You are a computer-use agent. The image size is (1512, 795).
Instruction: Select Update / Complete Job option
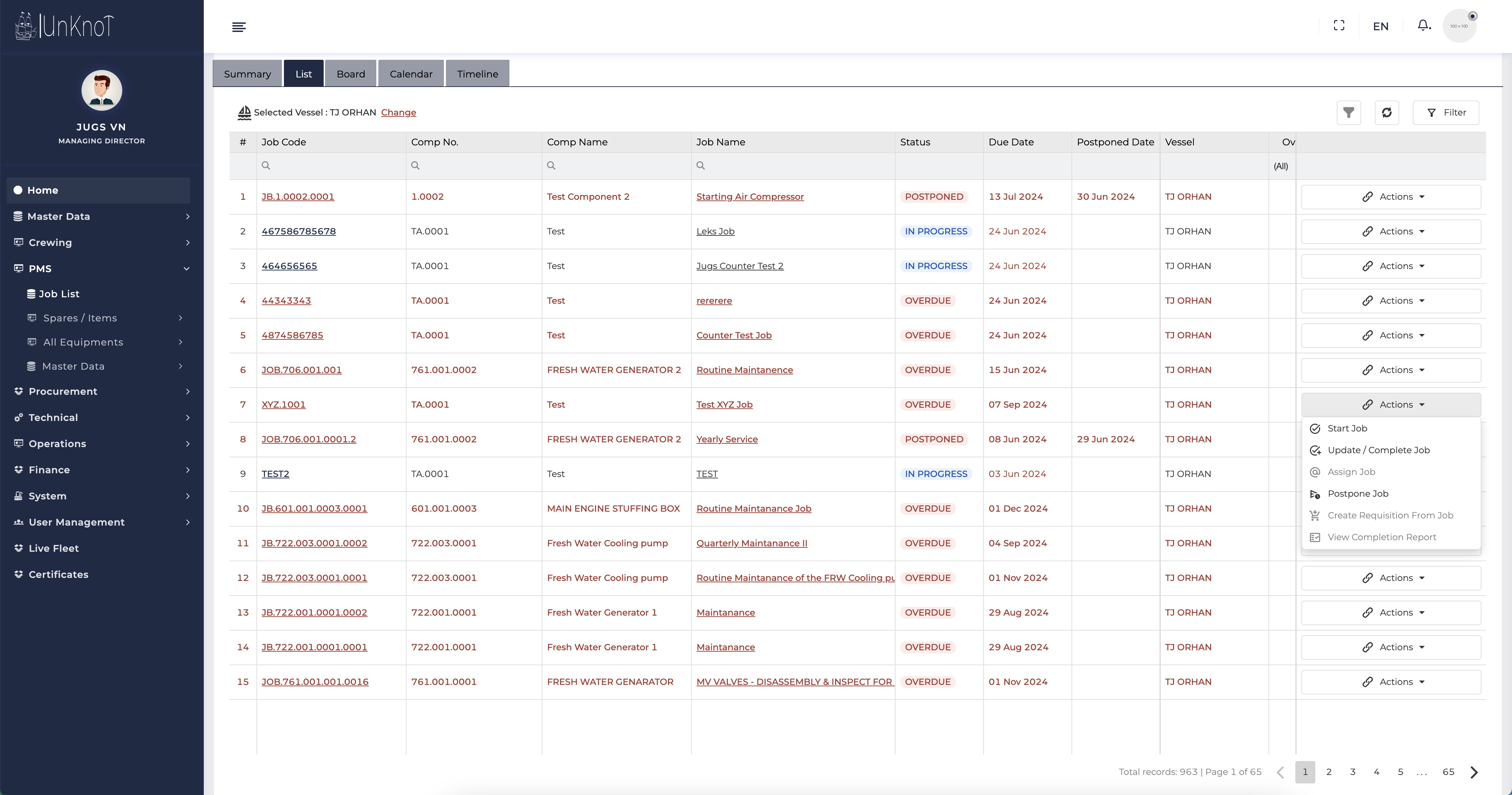click(1378, 450)
